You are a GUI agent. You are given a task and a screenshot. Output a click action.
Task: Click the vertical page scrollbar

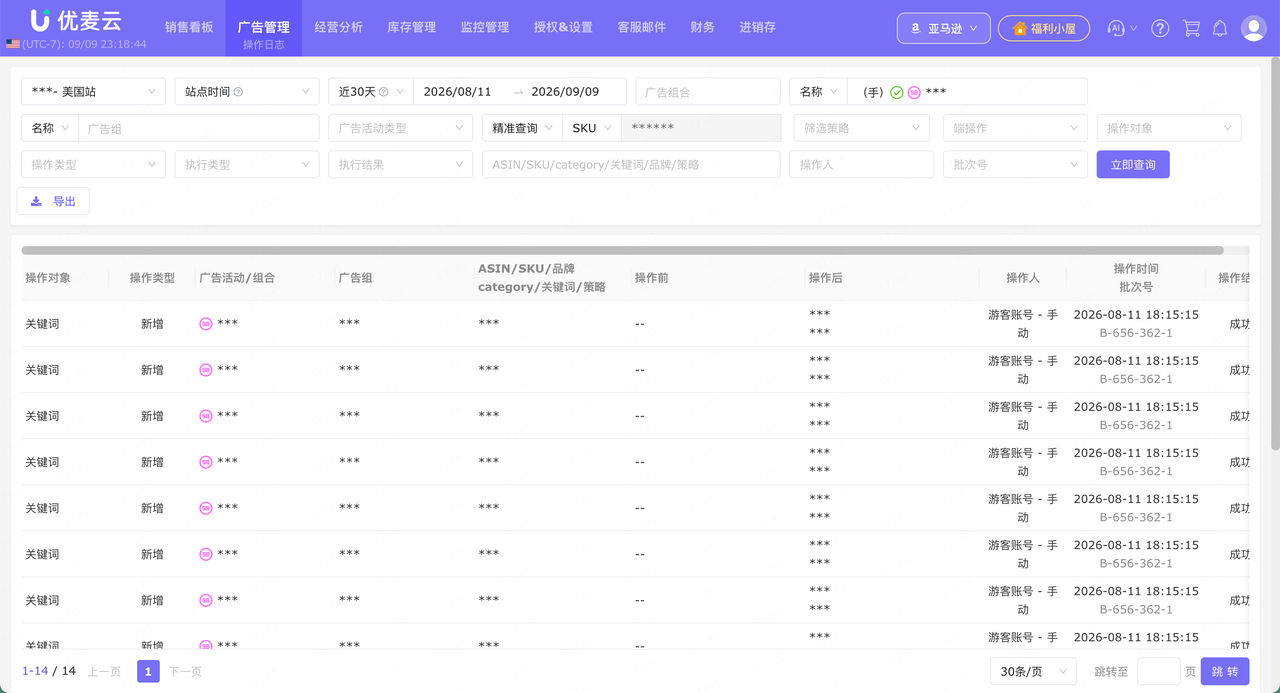[1275, 253]
